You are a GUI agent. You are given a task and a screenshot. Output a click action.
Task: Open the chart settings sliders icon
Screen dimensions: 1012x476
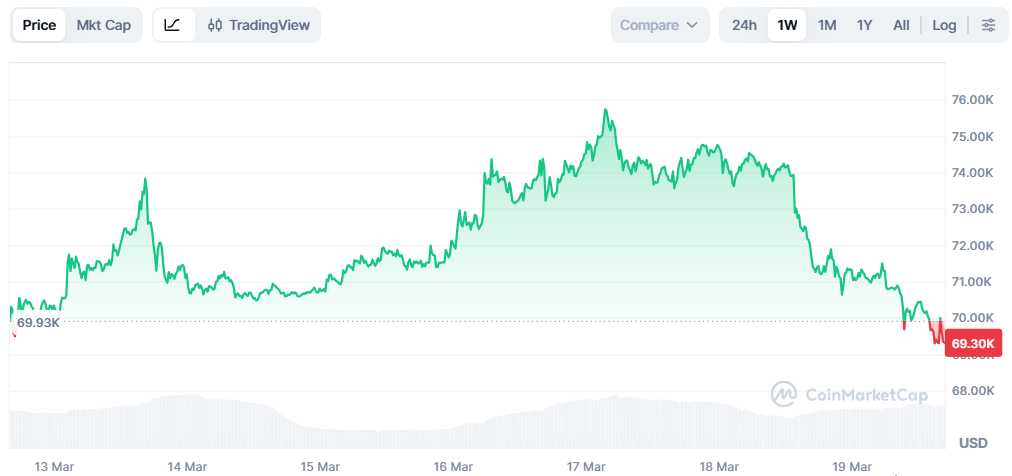(x=988, y=25)
